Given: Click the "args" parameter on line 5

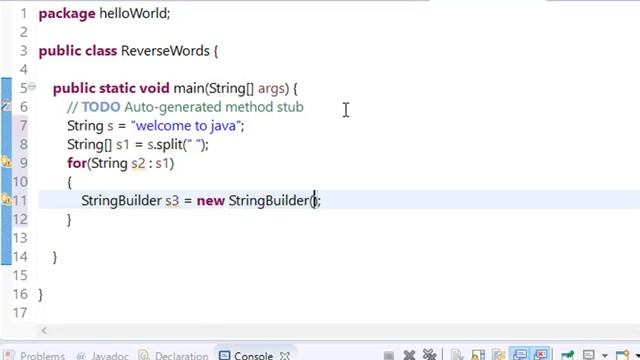Looking at the screenshot, I should coord(271,89).
